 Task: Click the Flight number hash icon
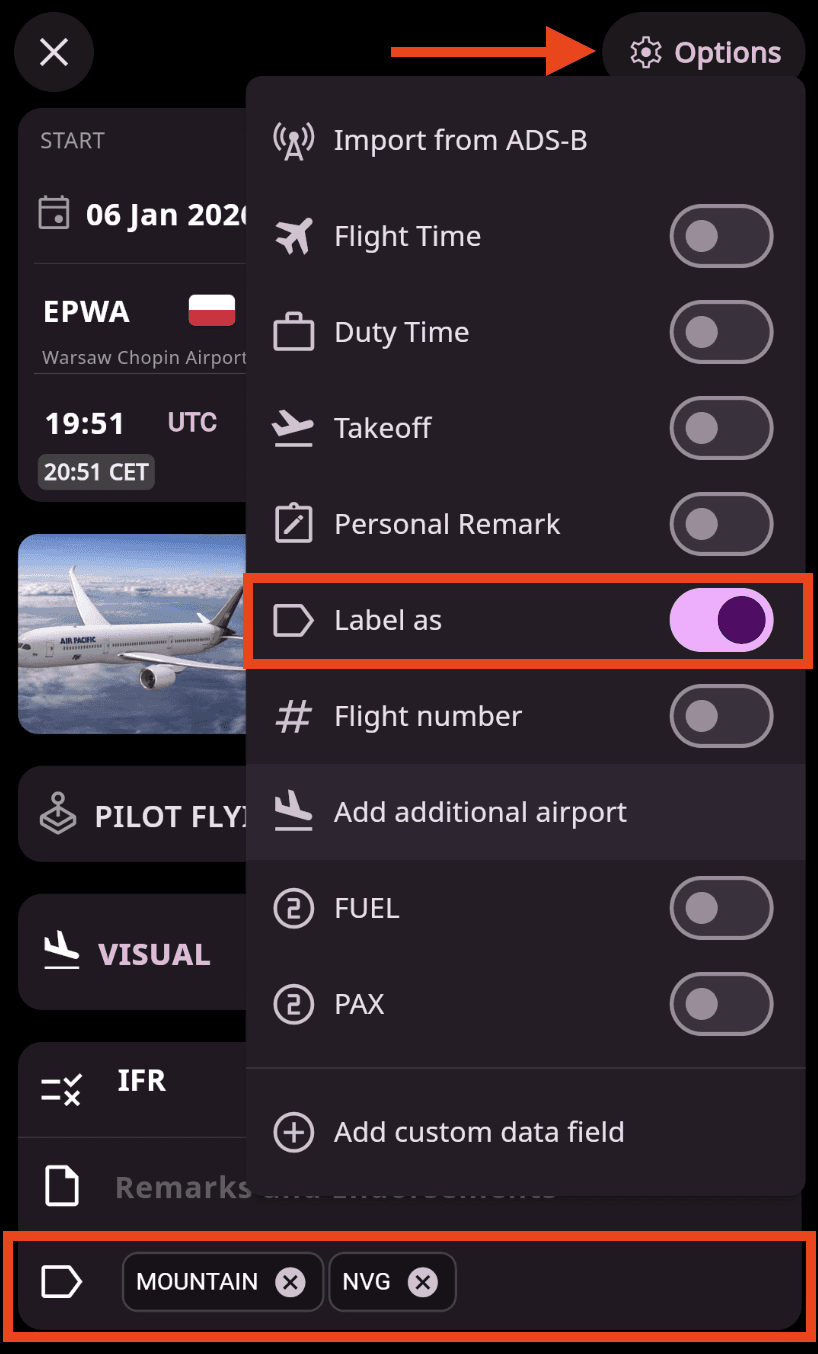point(293,716)
